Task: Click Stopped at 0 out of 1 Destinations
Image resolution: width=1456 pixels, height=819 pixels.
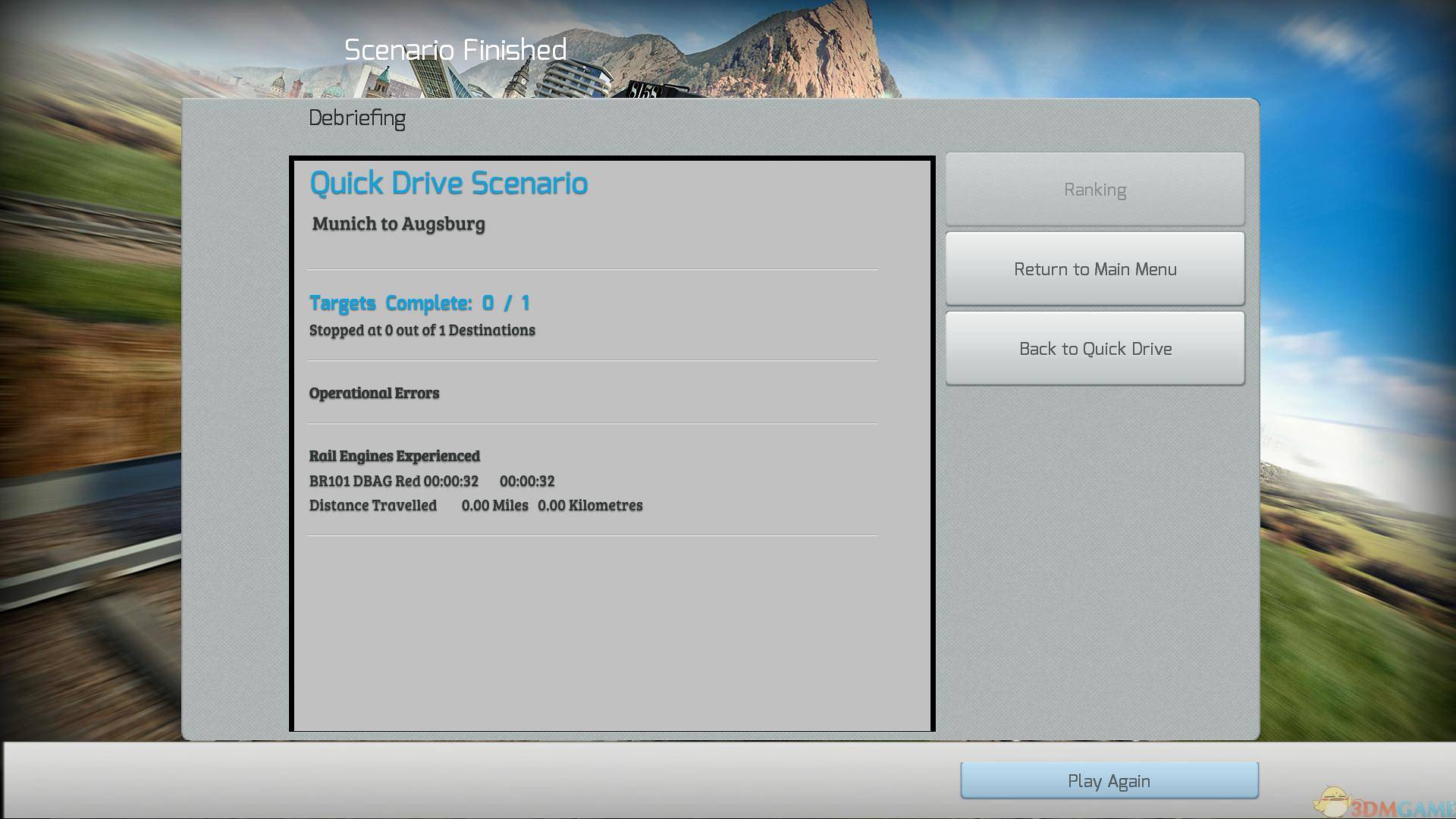Action: [x=422, y=330]
